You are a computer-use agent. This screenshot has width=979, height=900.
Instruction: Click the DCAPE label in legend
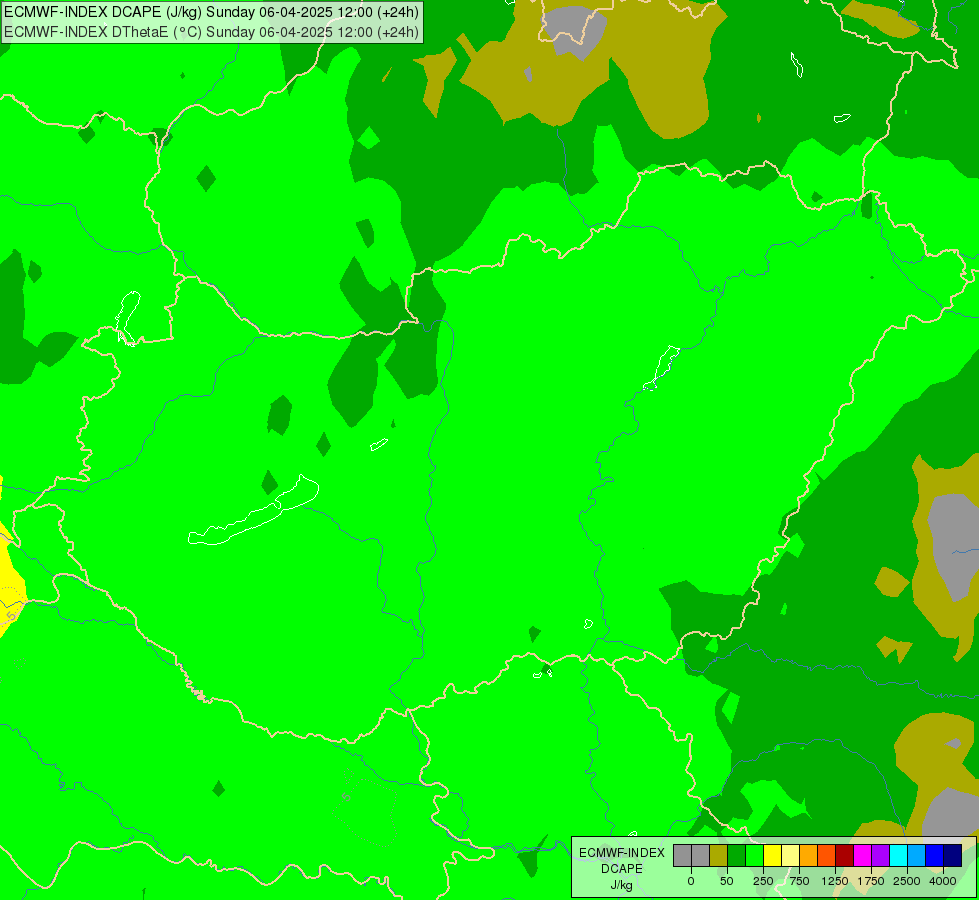[622, 869]
